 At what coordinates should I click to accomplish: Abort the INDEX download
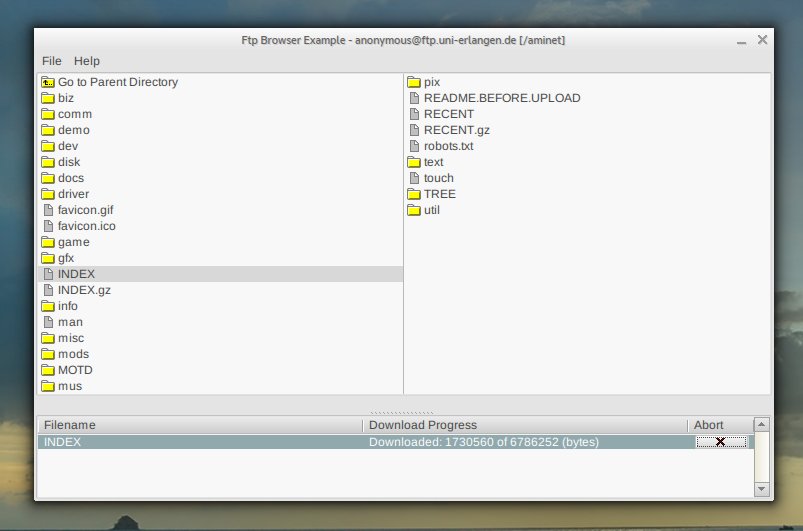click(720, 442)
